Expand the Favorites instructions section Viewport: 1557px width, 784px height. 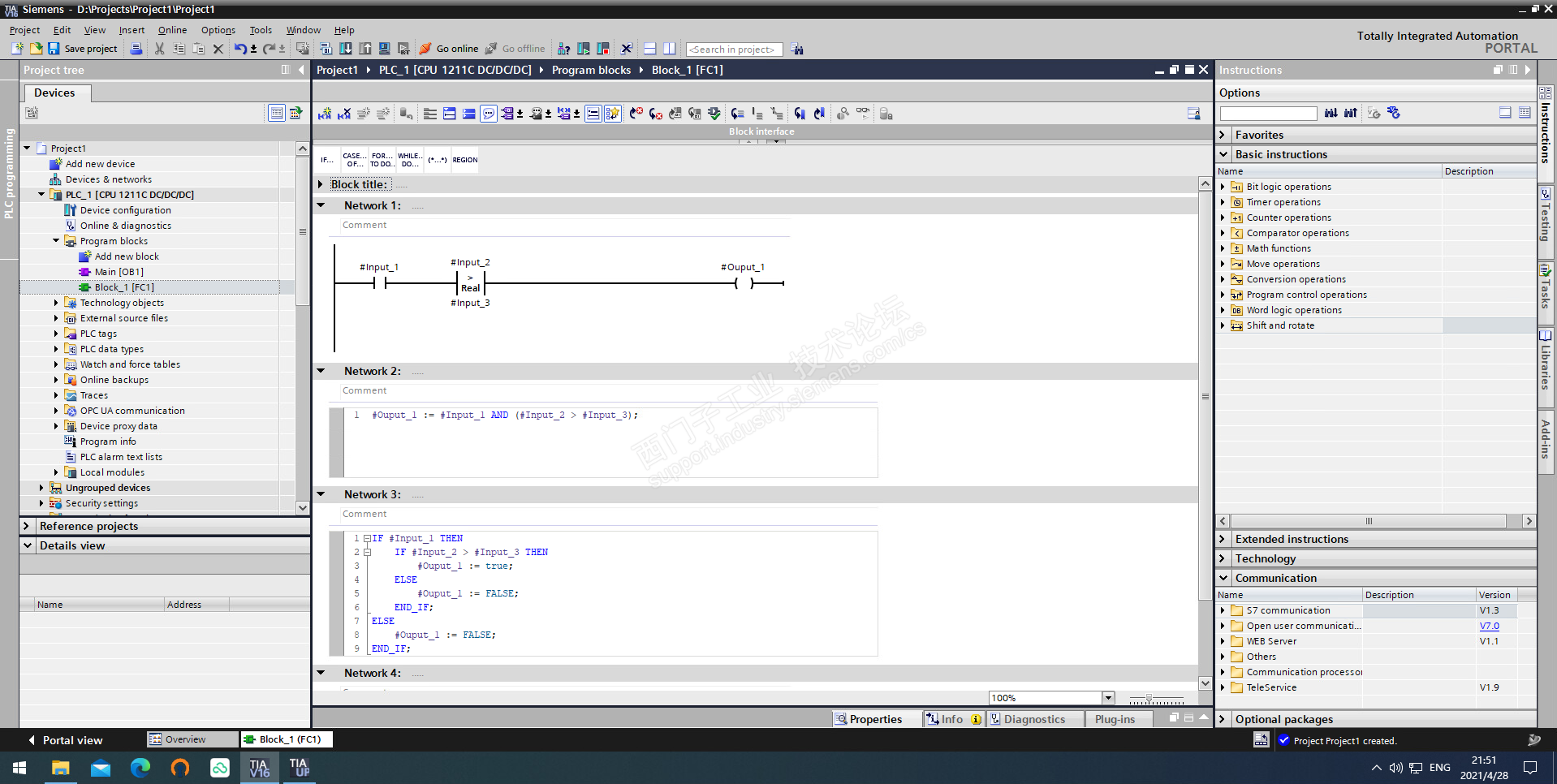point(1223,135)
